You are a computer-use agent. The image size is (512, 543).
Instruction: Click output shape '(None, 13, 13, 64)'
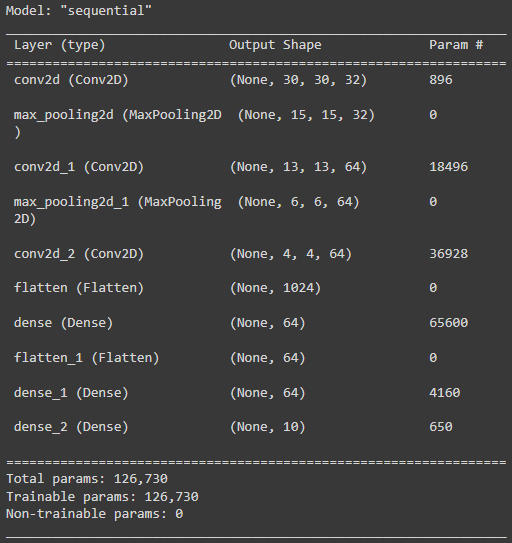pyautogui.click(x=298, y=167)
